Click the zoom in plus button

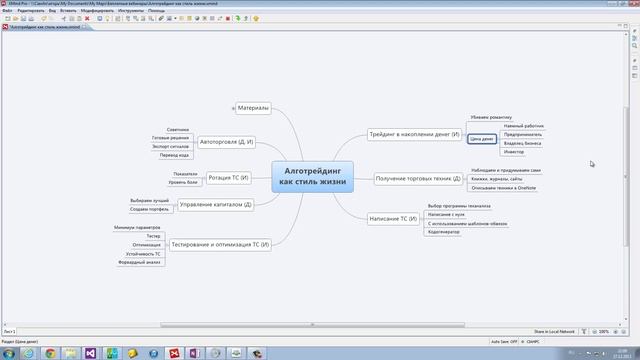(616, 331)
